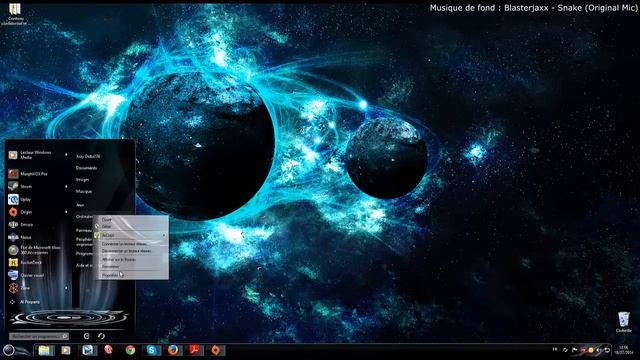Screen dimensions: 640x360
Task: Expand the Steam jump list arrow
Action: coord(66,187)
